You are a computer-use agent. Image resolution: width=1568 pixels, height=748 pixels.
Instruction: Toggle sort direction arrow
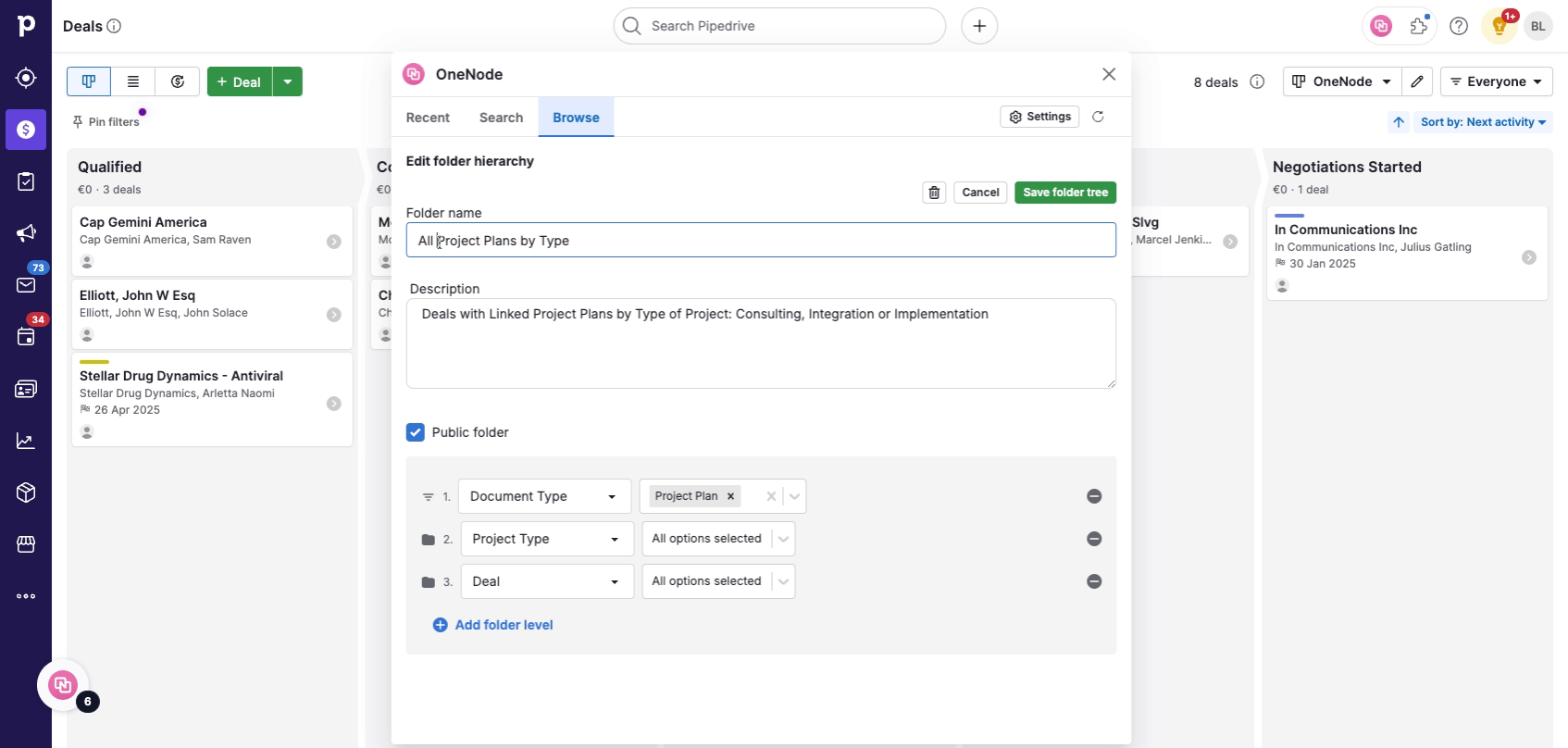[1399, 122]
